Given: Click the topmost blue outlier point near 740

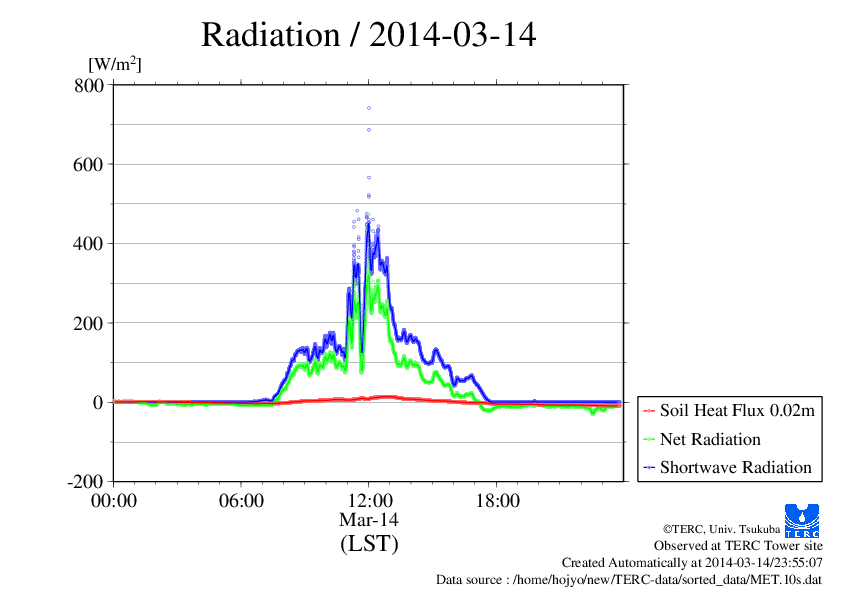Looking at the screenshot, I should (x=369, y=108).
